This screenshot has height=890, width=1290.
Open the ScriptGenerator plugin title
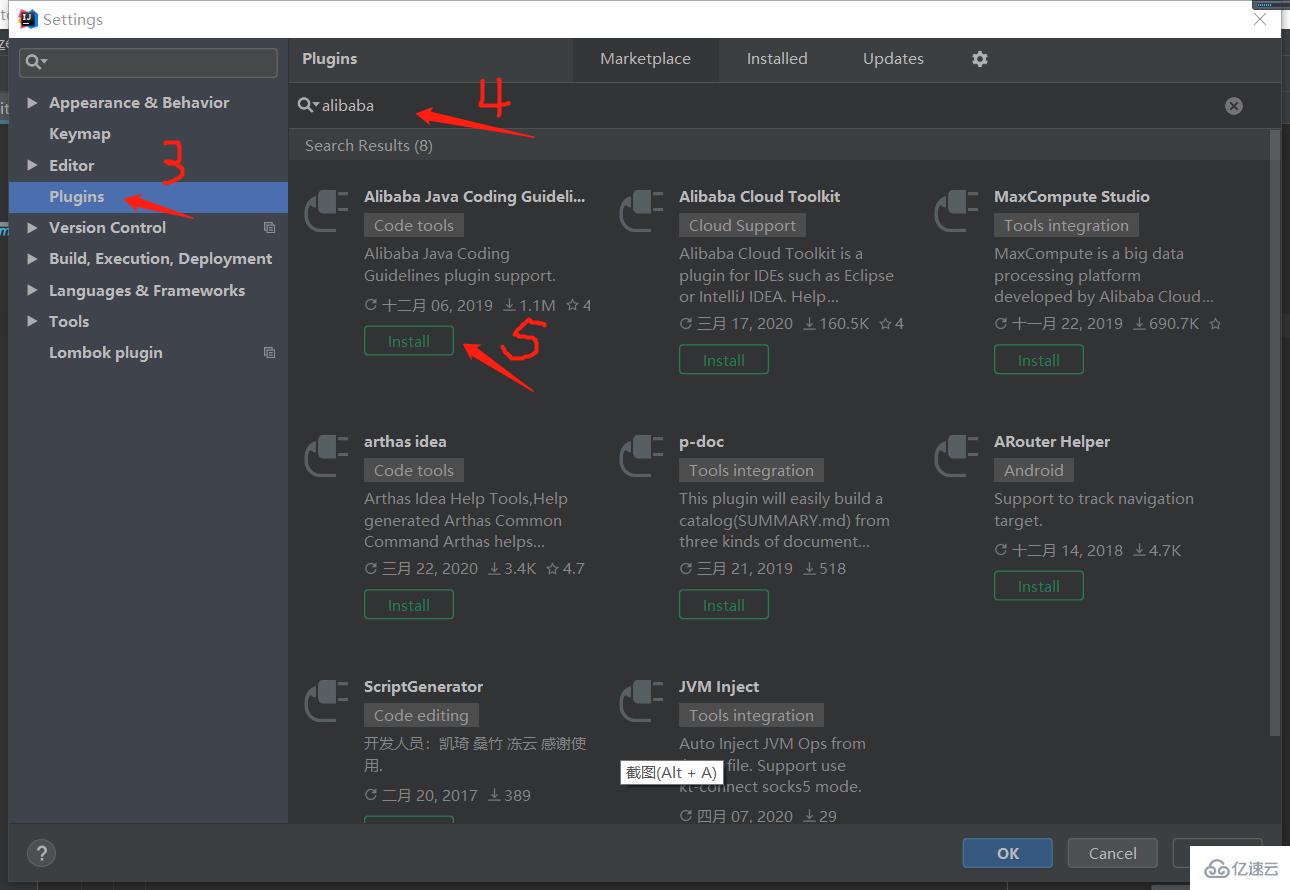[x=423, y=687]
